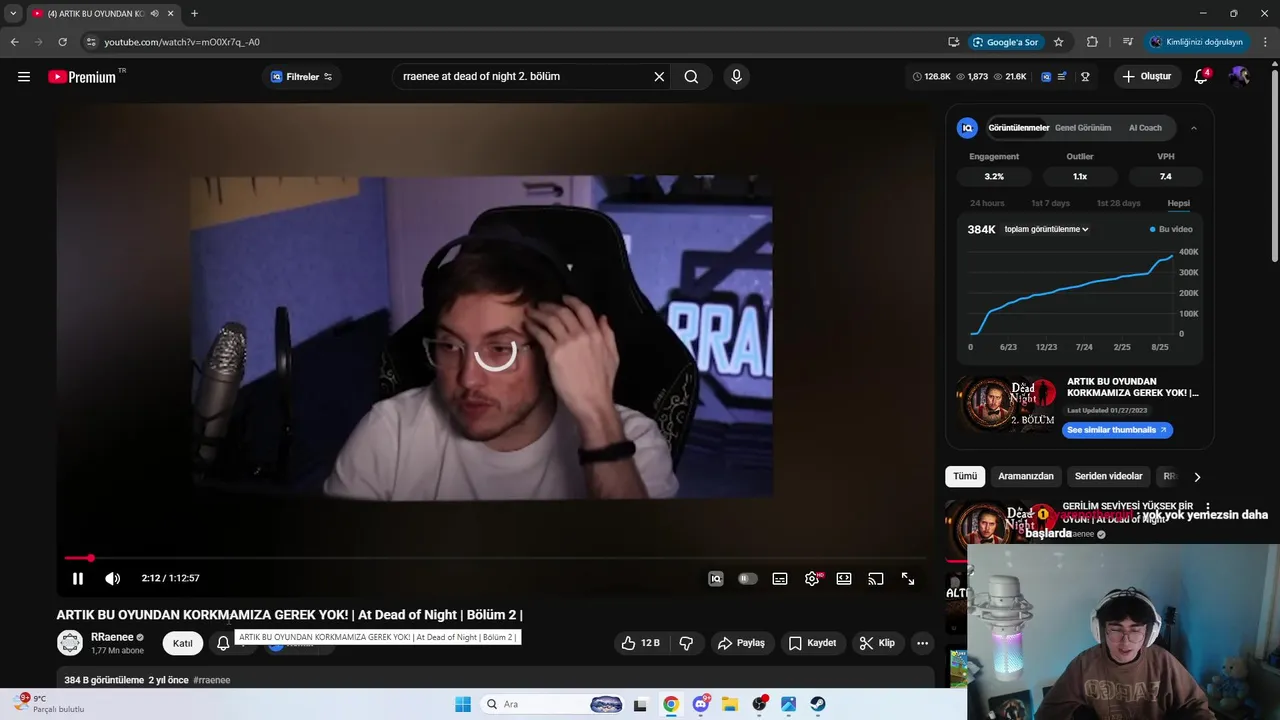This screenshot has height=720, width=1280.
Task: Mute the video volume
Action: click(x=113, y=579)
